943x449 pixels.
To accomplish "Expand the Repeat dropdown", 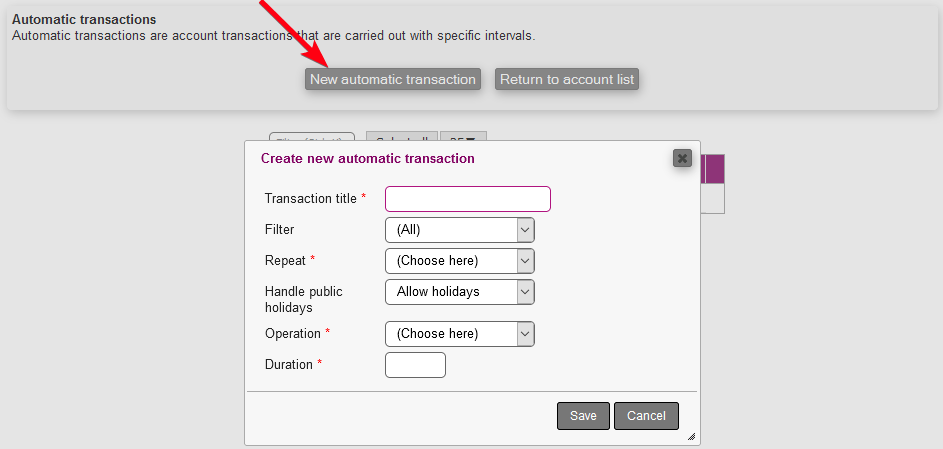I will pos(459,261).
